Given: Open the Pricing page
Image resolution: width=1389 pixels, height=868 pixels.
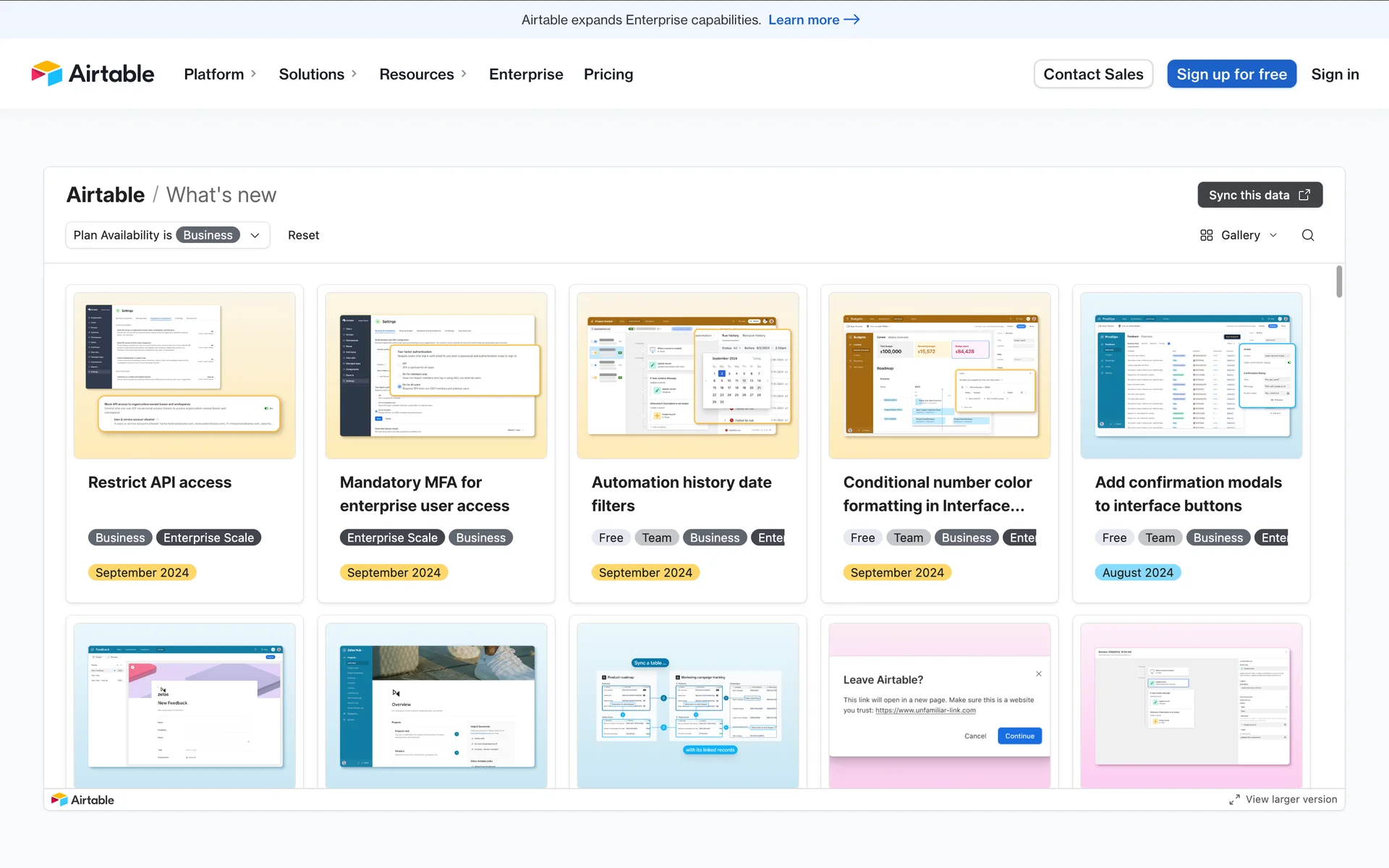Looking at the screenshot, I should (608, 74).
